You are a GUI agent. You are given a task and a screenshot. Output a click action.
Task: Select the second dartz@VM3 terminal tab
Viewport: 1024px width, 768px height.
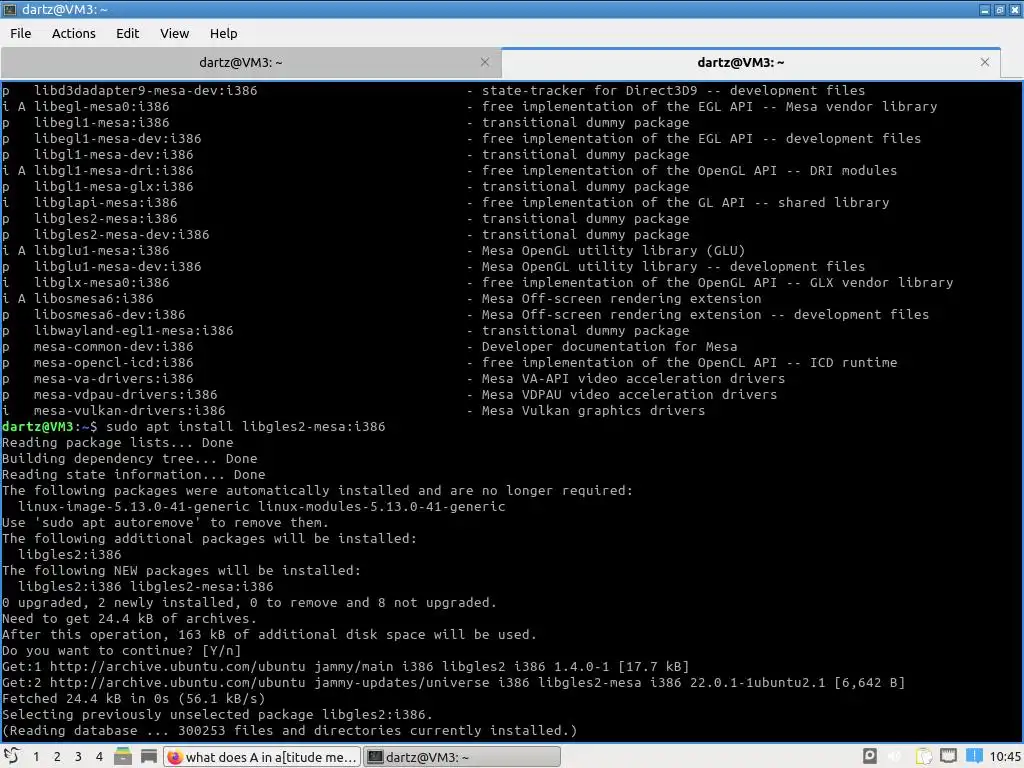click(x=741, y=63)
